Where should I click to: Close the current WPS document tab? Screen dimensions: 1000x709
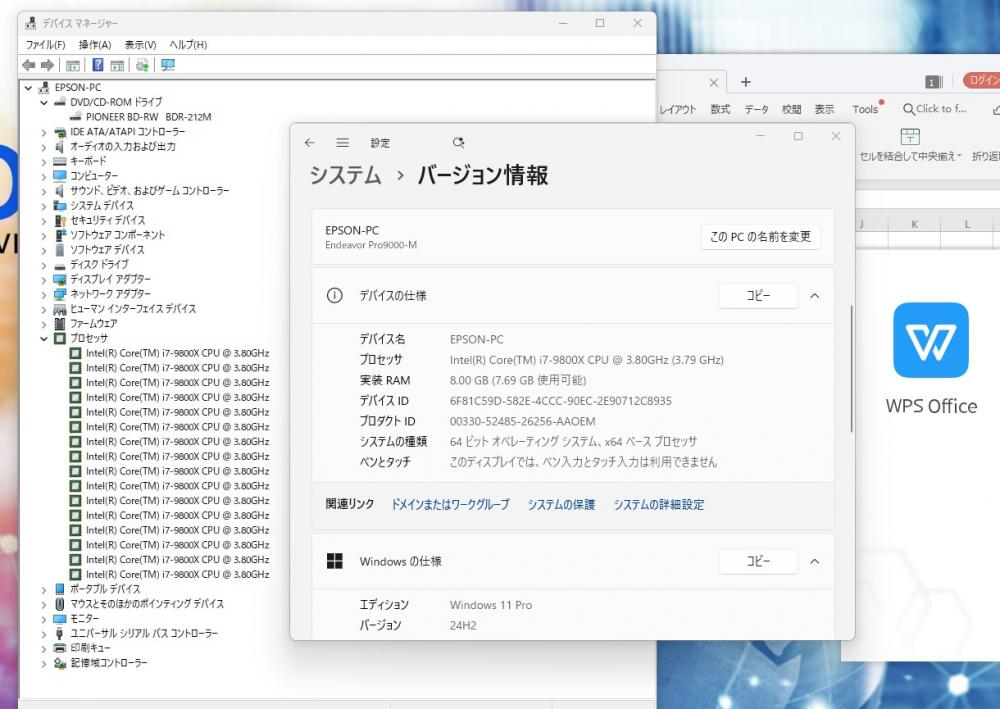pos(714,83)
